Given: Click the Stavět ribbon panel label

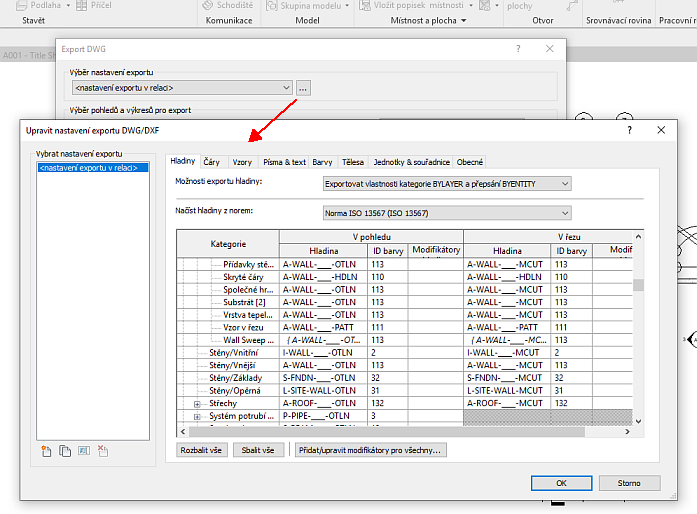Looking at the screenshot, I should coord(33,20).
